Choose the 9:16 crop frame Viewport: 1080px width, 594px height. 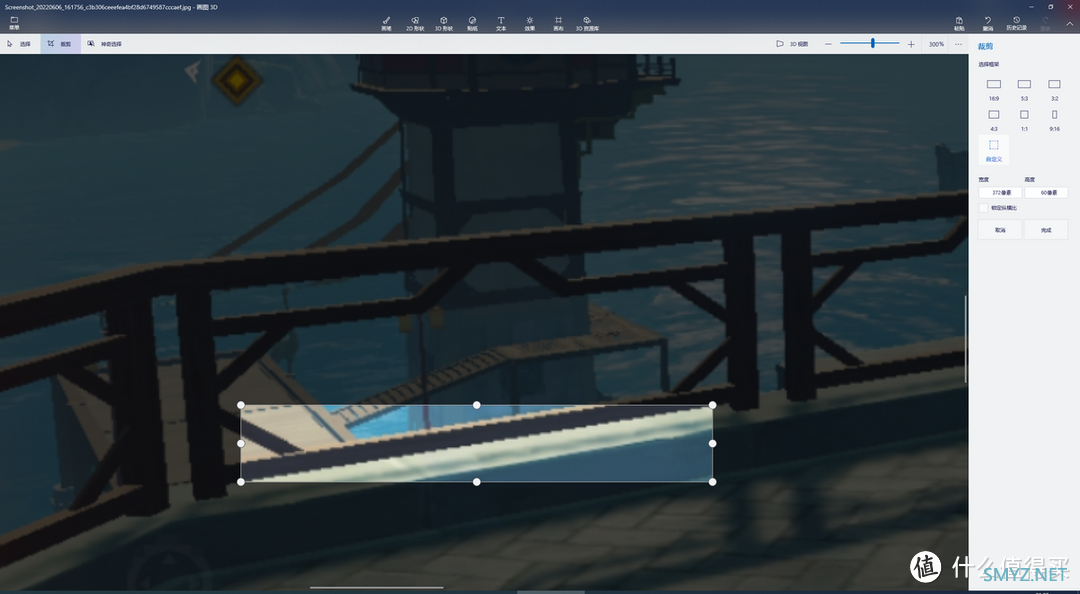[1055, 119]
